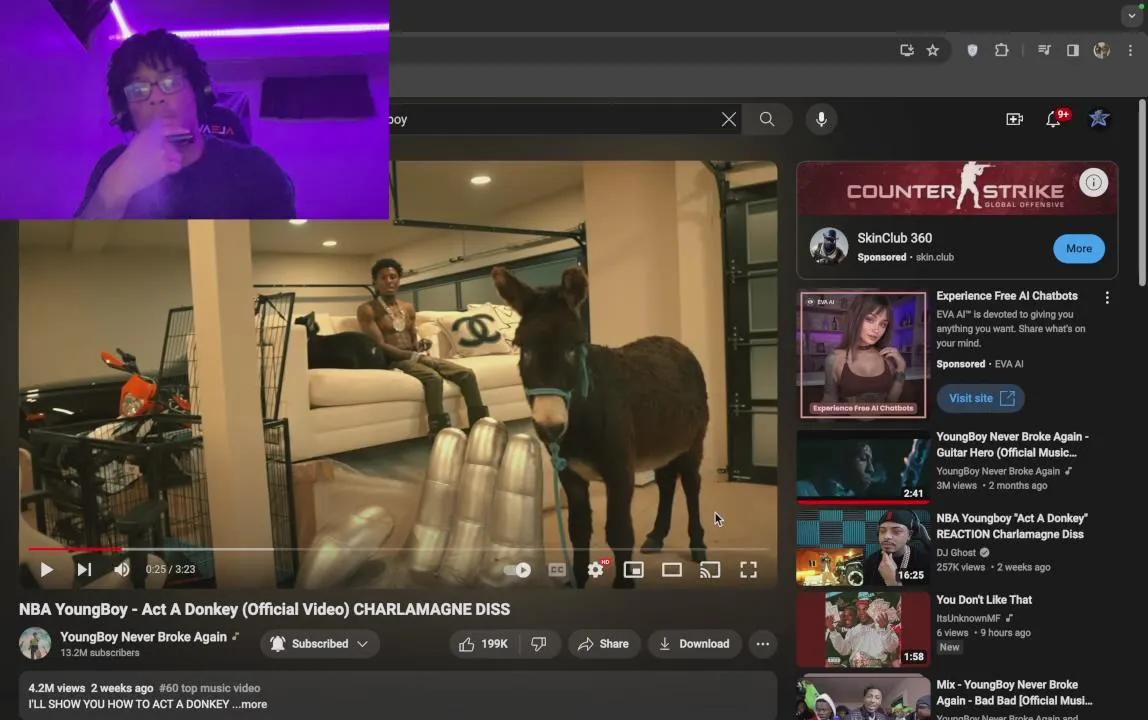Dislike the video thumbs down
This screenshot has height=720, width=1148.
pyautogui.click(x=539, y=644)
